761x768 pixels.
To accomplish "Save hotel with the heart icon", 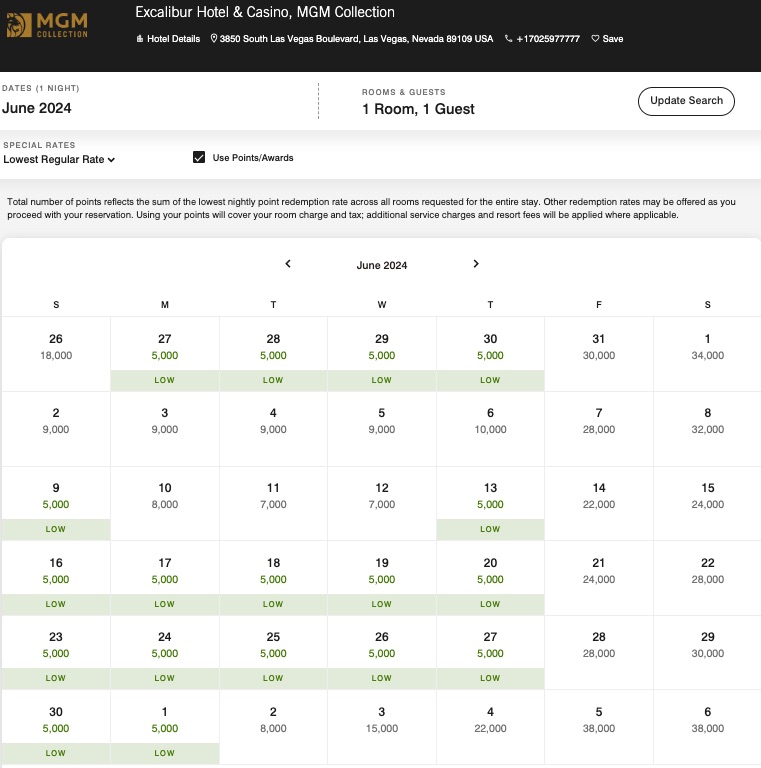I will tap(595, 39).
